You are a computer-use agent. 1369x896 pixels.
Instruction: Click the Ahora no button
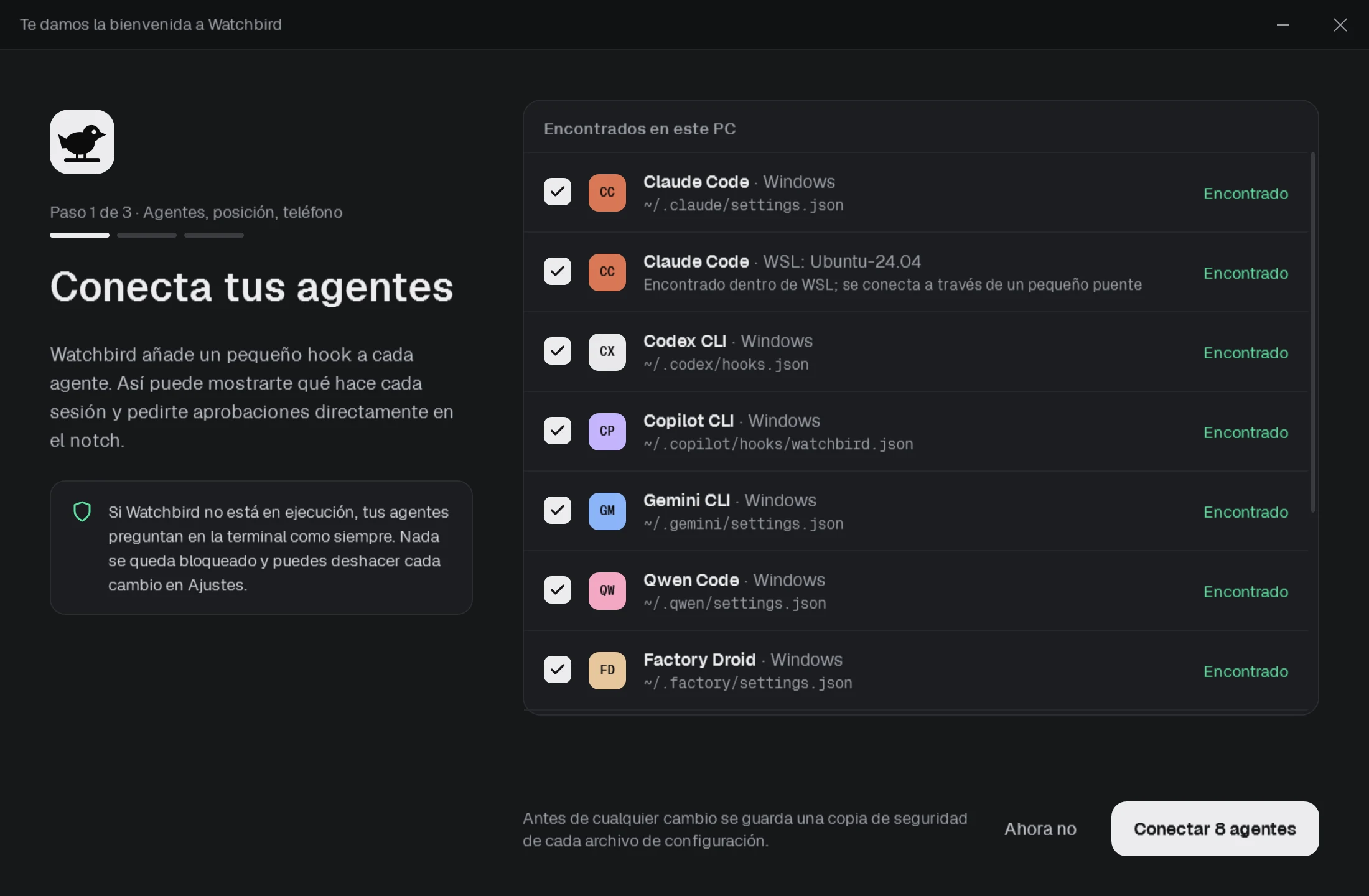coord(1040,829)
